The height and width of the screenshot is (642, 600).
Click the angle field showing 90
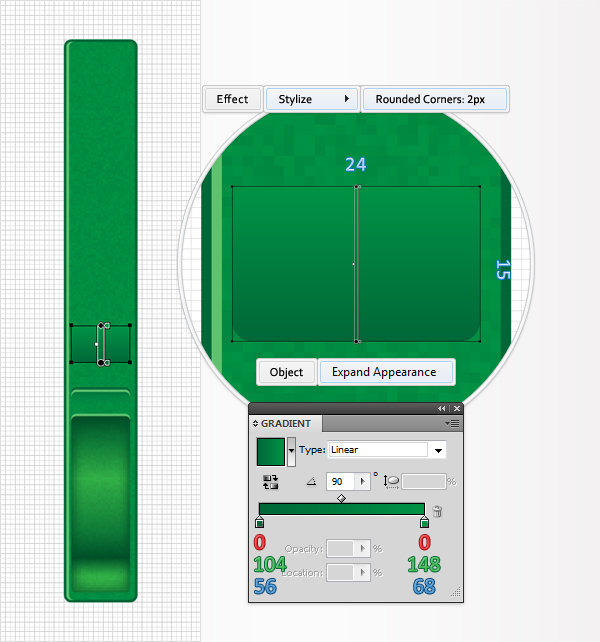point(341,482)
